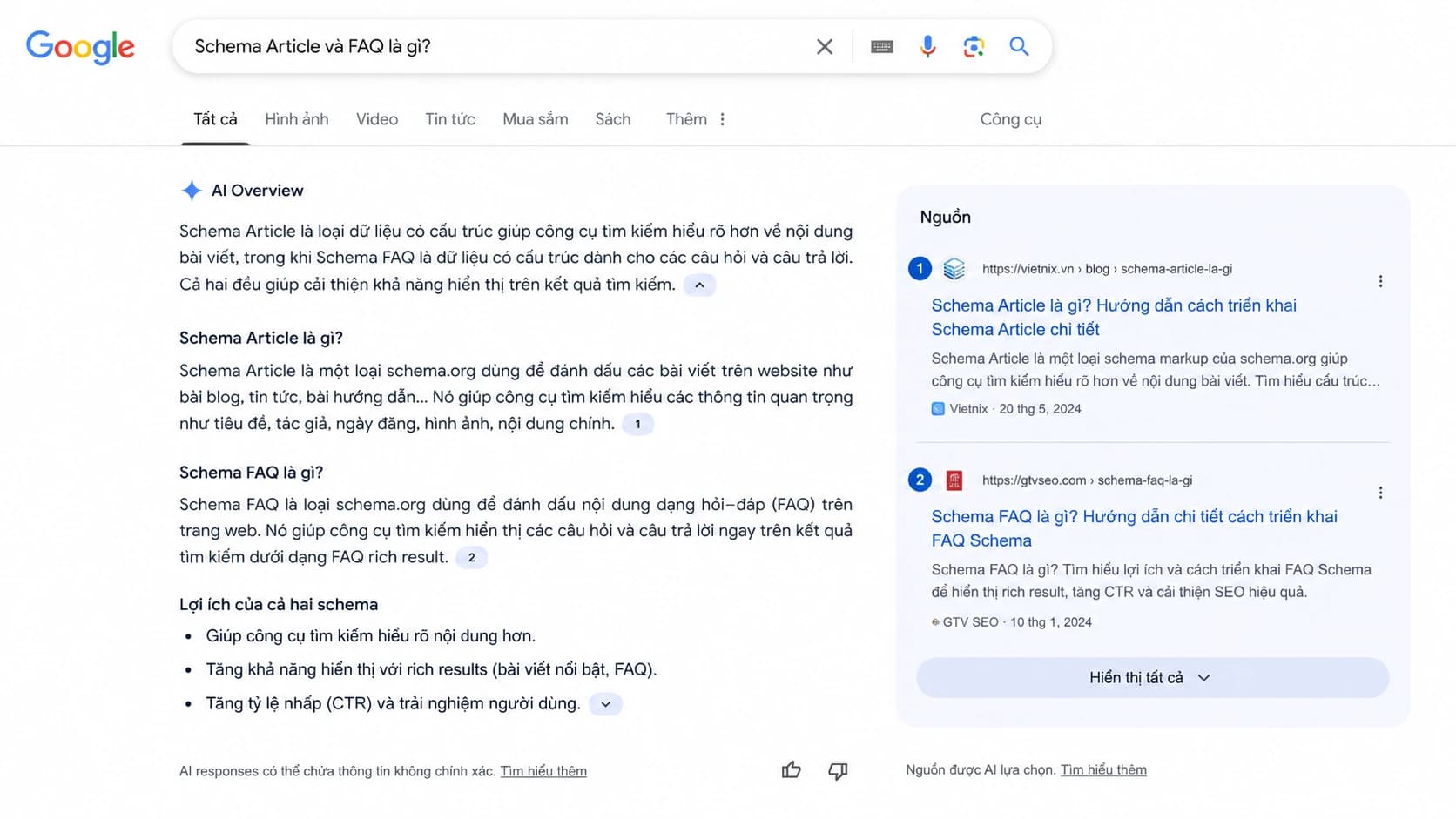The height and width of the screenshot is (819, 1456).
Task: Give thumbs down to AI response
Action: click(x=838, y=770)
